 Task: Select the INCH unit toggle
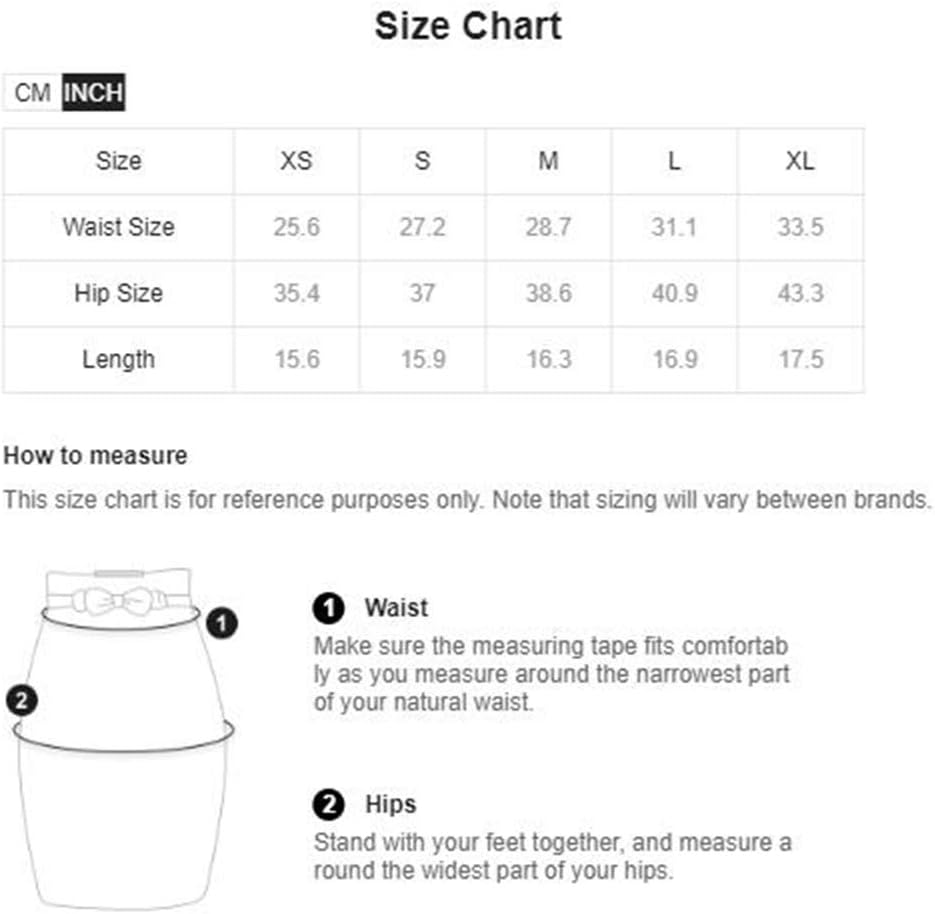click(x=94, y=92)
